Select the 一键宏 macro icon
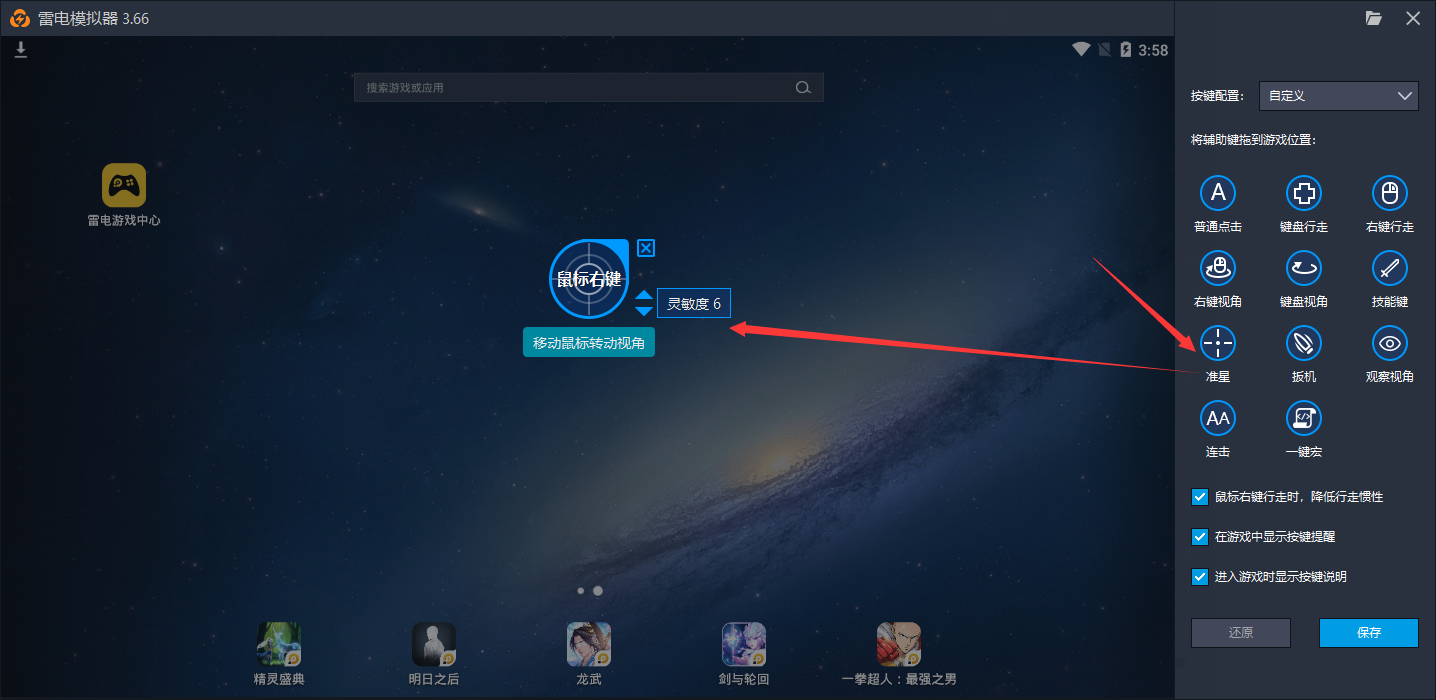This screenshot has width=1436, height=700. pos(1304,418)
